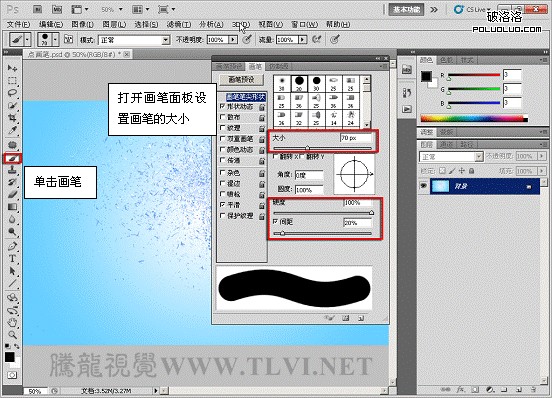The height and width of the screenshot is (398, 552).
Task: Enable 杂色 checkbox
Action: pyautogui.click(x=222, y=172)
